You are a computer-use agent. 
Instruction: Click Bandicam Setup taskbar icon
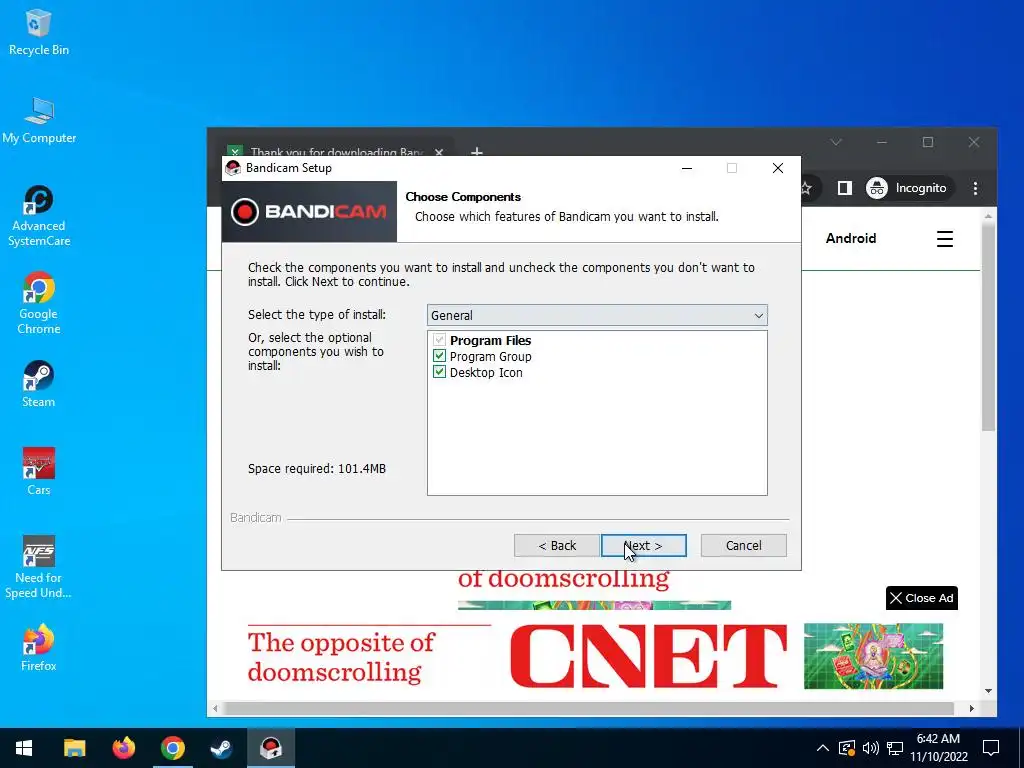tap(270, 748)
